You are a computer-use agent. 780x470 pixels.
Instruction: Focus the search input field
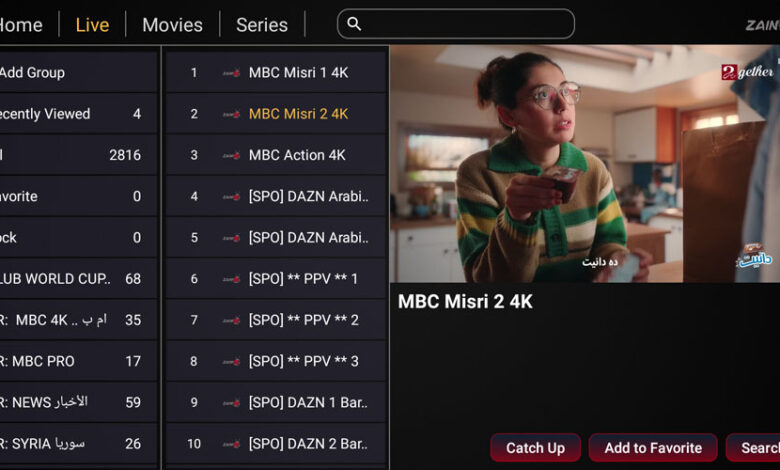[x=456, y=24]
